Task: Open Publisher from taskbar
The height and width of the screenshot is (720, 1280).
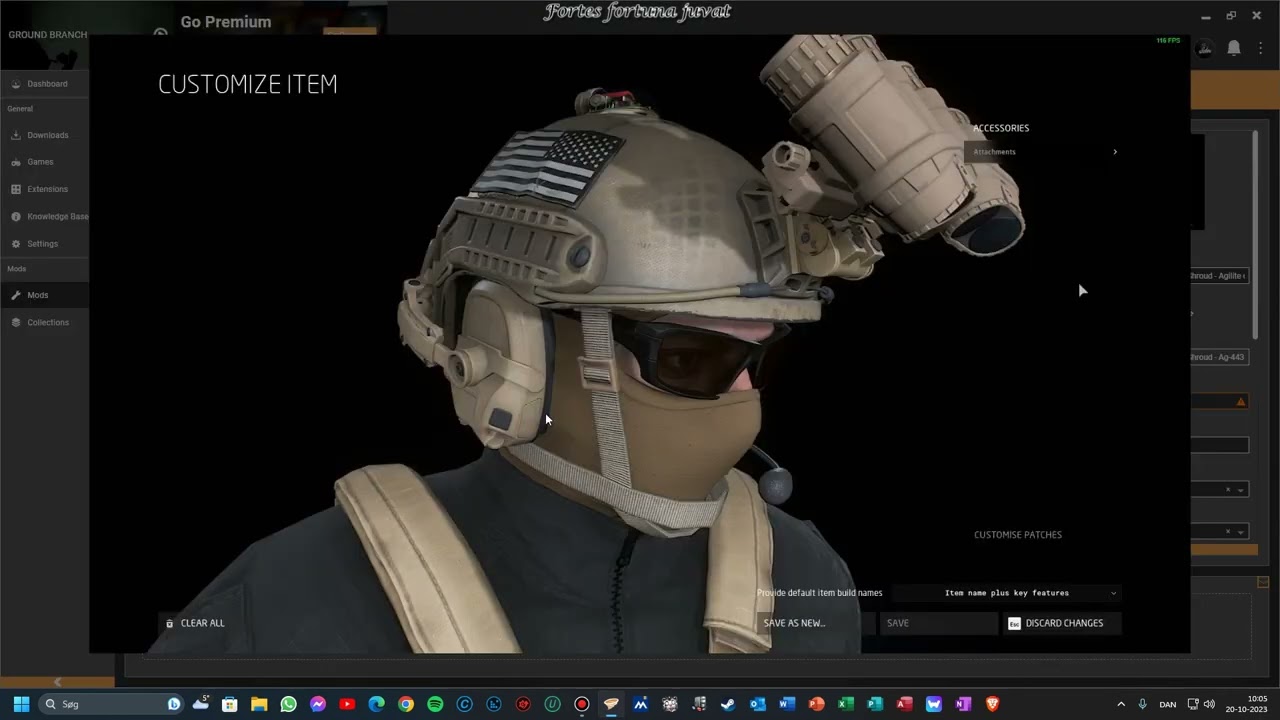Action: [875, 704]
